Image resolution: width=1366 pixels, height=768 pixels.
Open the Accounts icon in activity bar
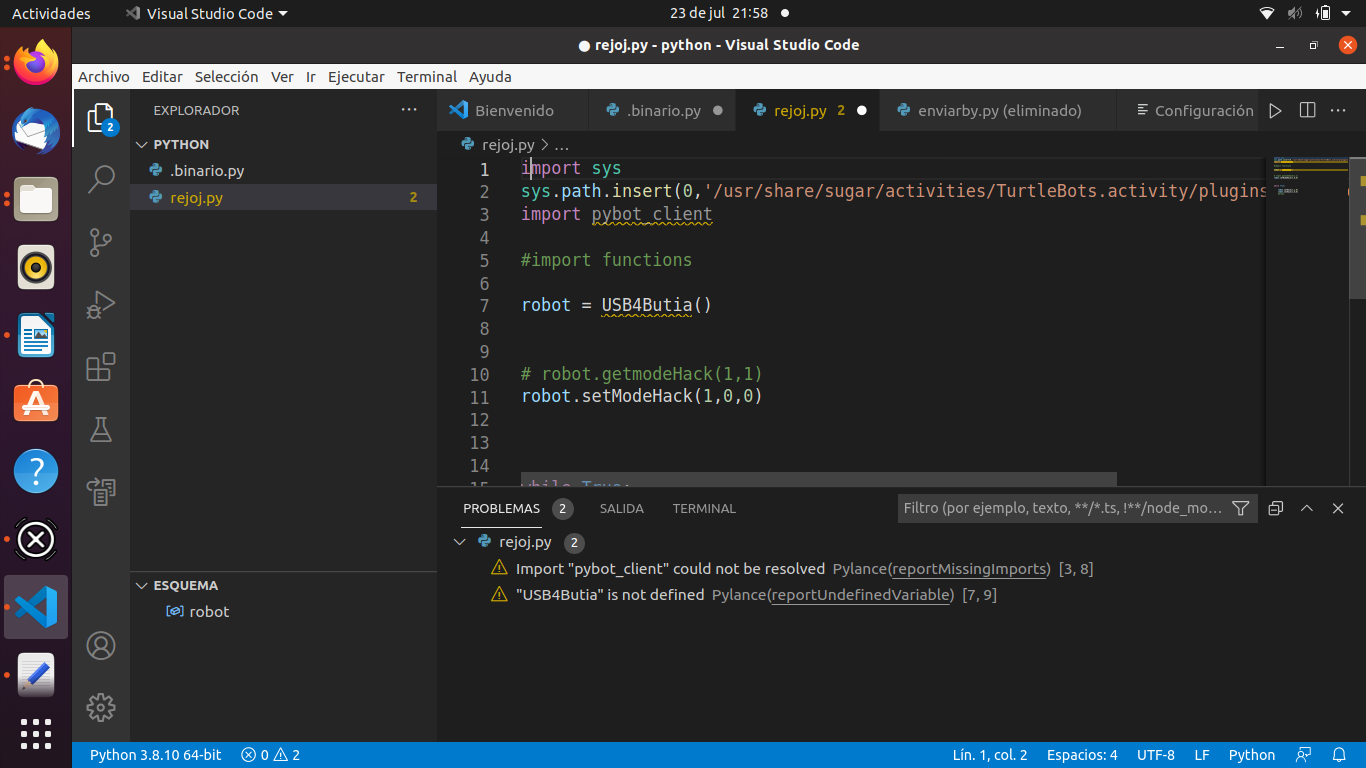tap(101, 646)
